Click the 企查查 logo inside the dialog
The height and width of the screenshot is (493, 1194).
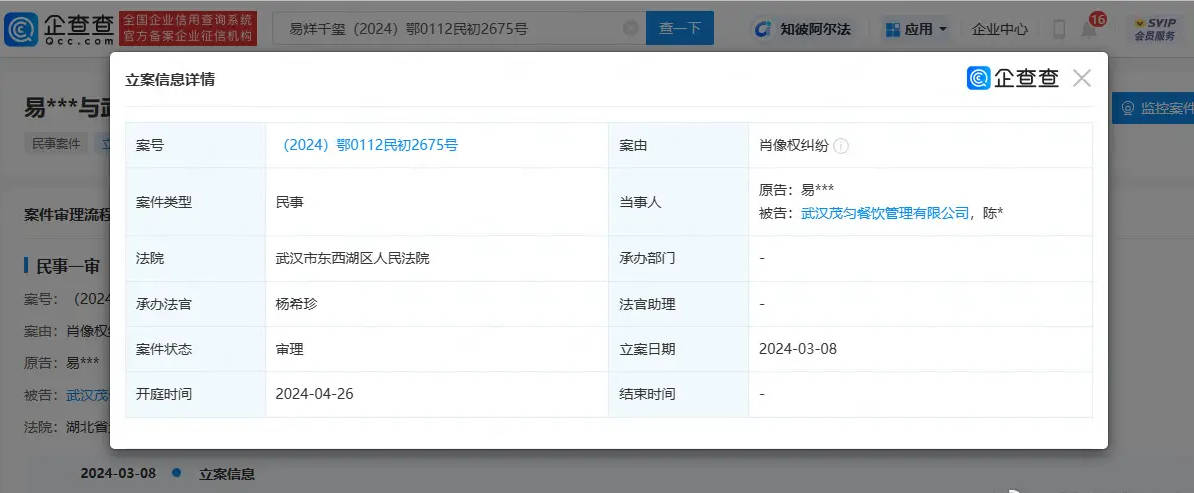(1012, 78)
